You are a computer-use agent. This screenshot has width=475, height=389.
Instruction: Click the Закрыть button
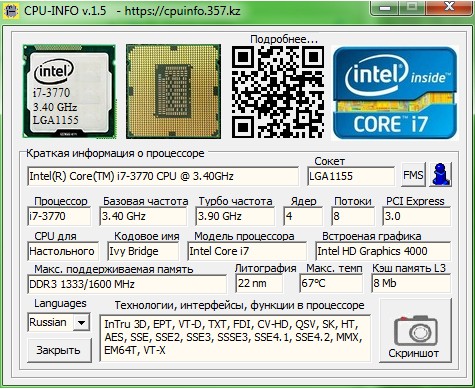tap(59, 350)
